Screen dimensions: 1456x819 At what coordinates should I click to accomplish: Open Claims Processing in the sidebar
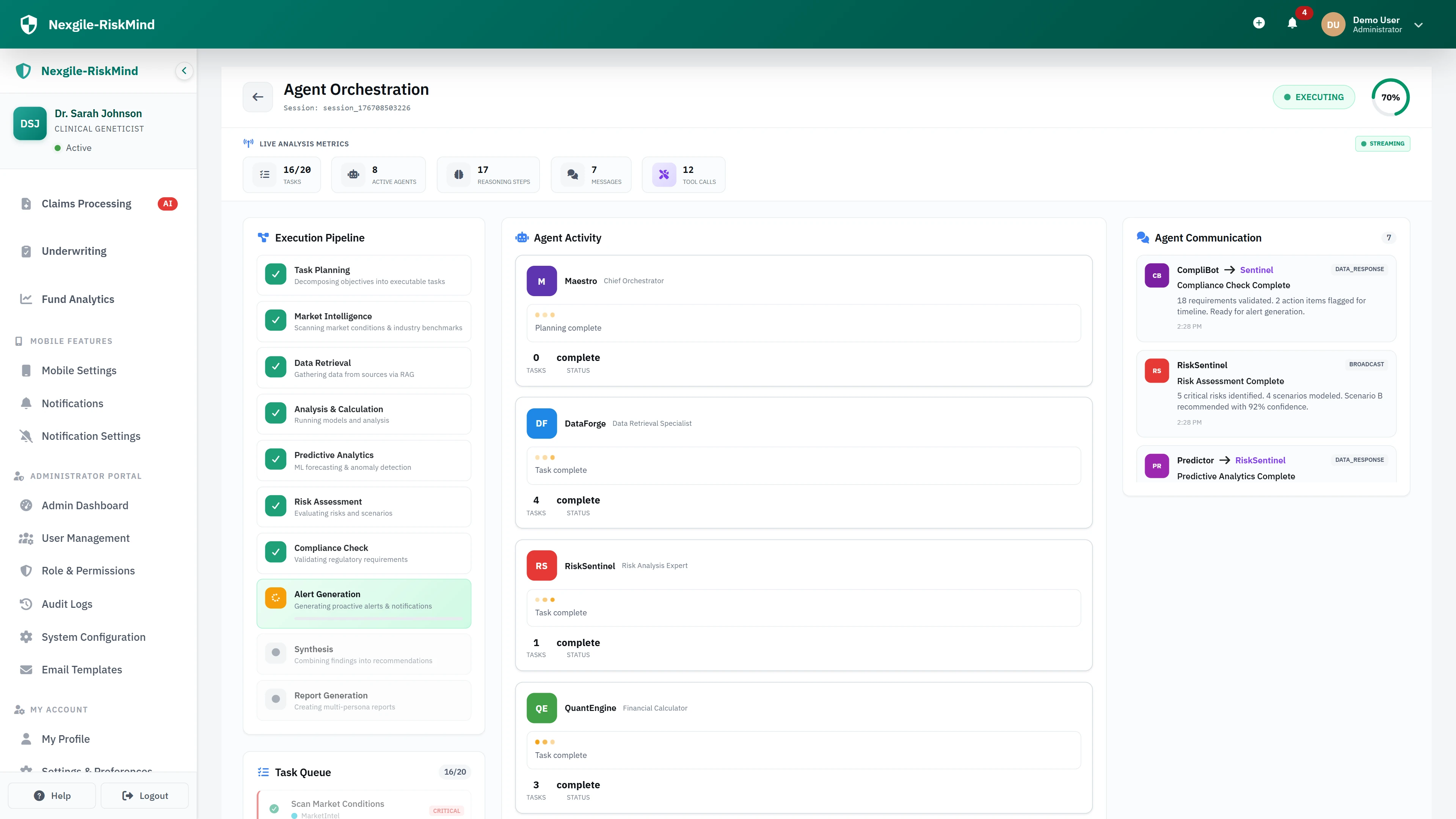point(86,204)
